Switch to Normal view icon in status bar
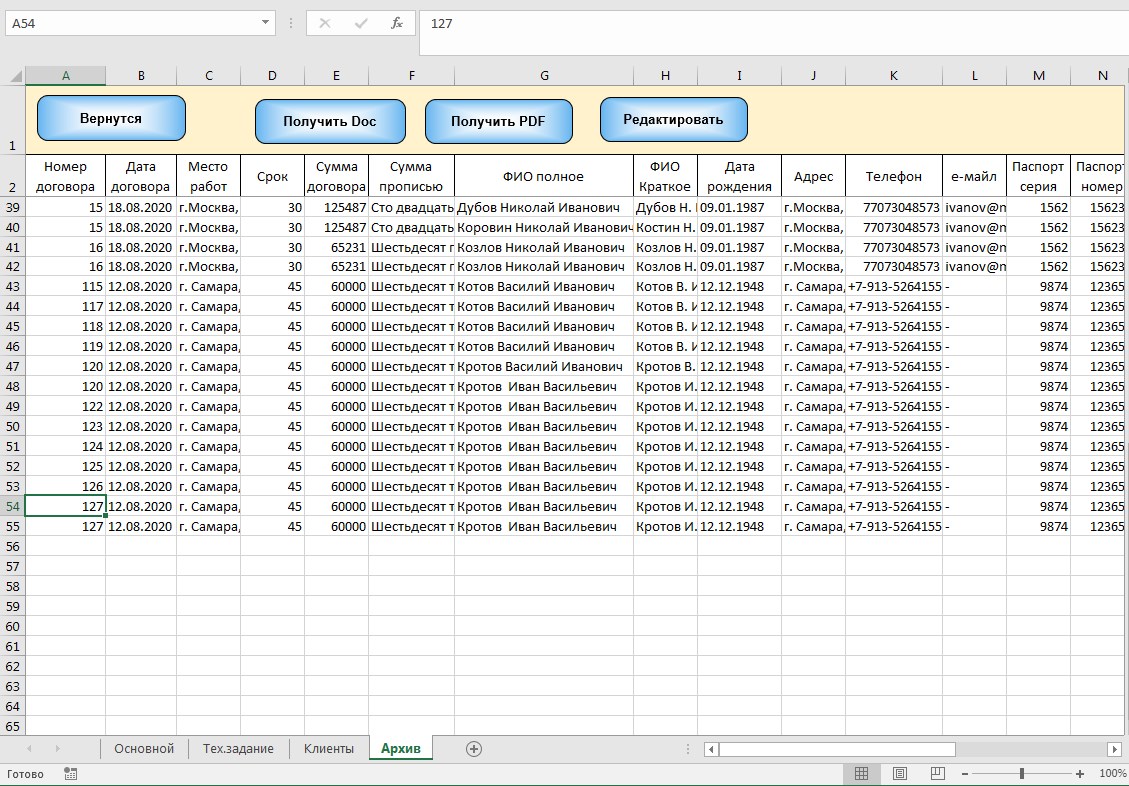This screenshot has width=1129, height=786. 861,774
